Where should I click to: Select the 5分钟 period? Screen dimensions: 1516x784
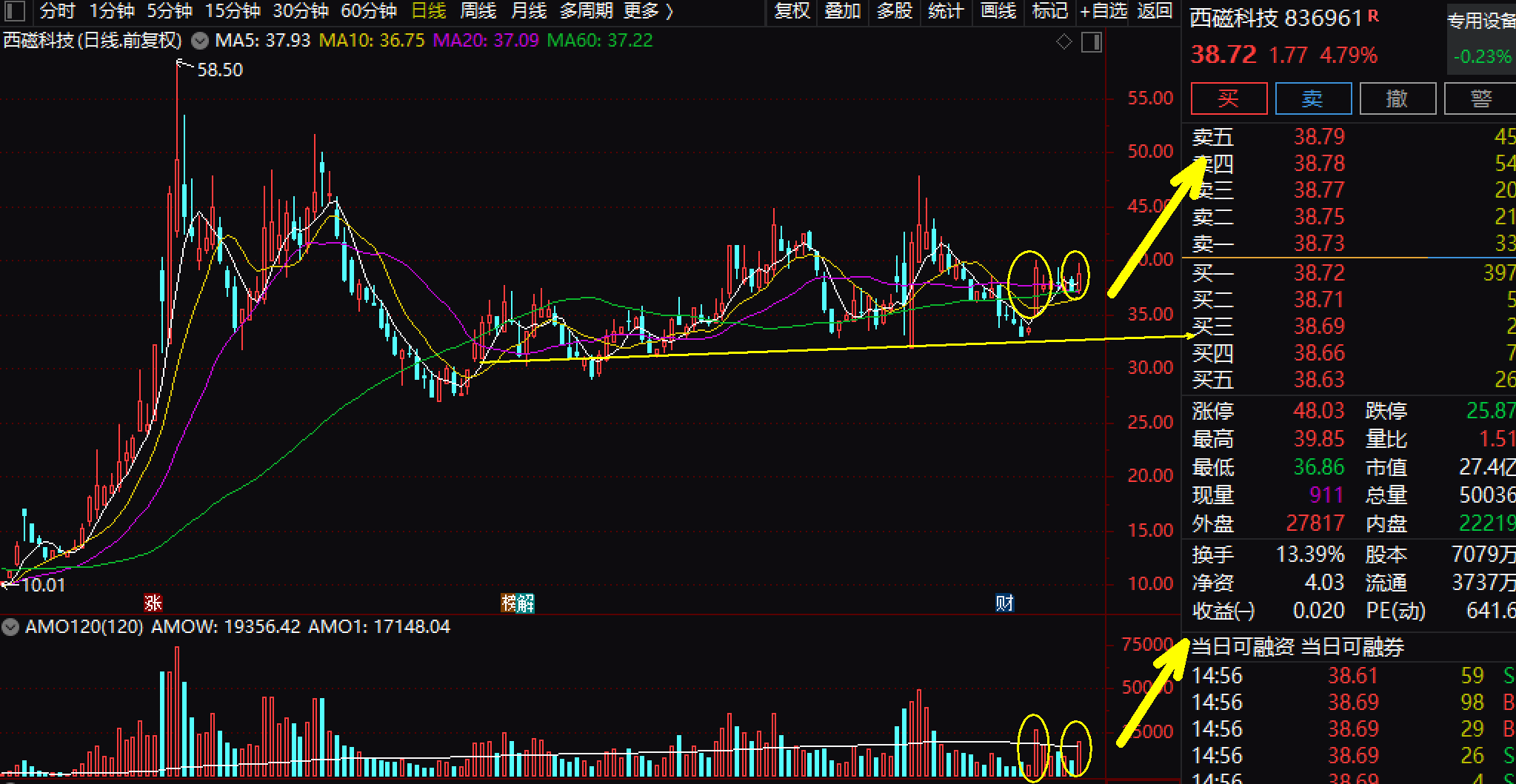point(170,11)
